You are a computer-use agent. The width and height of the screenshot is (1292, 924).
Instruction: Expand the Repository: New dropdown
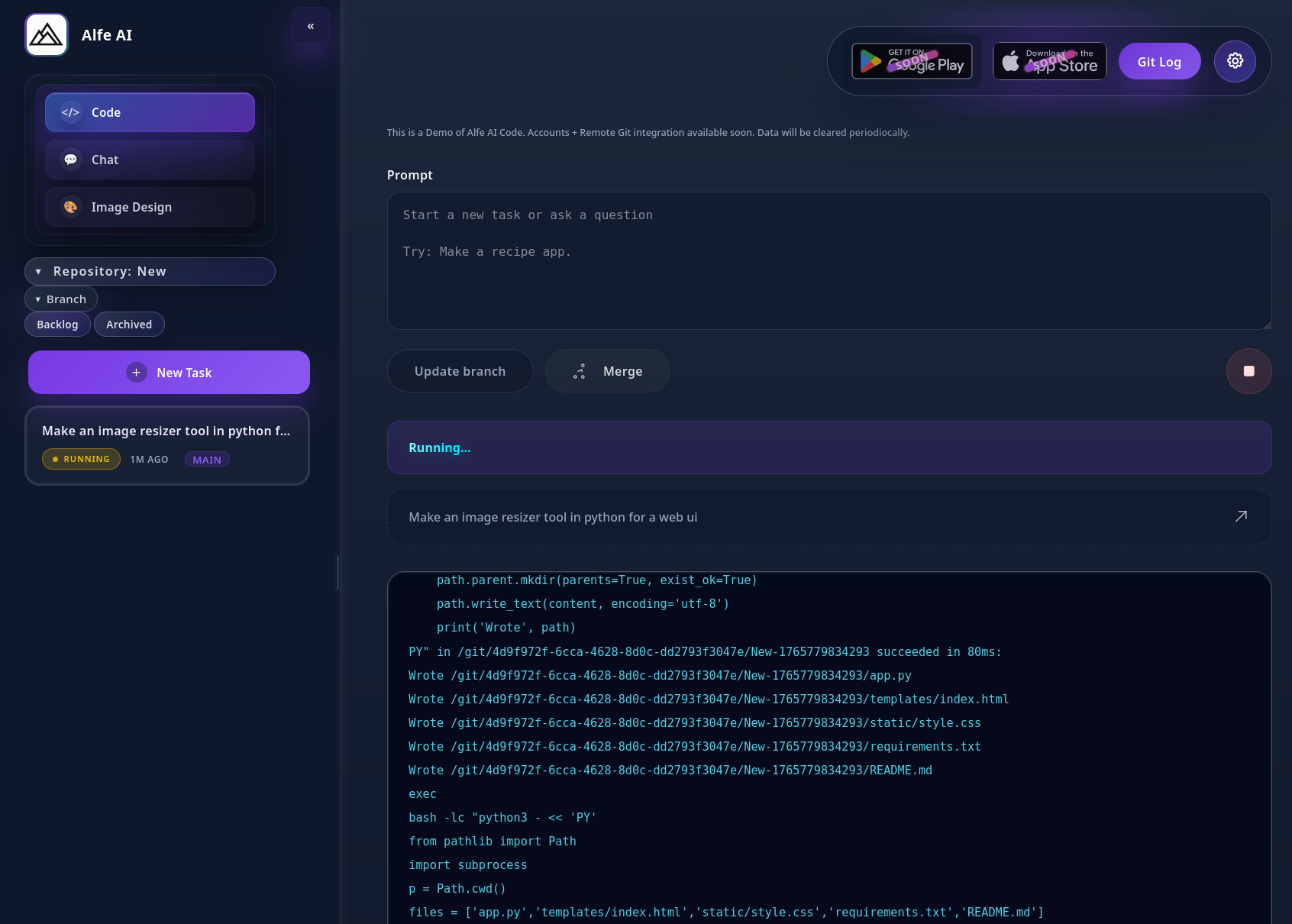pos(149,271)
